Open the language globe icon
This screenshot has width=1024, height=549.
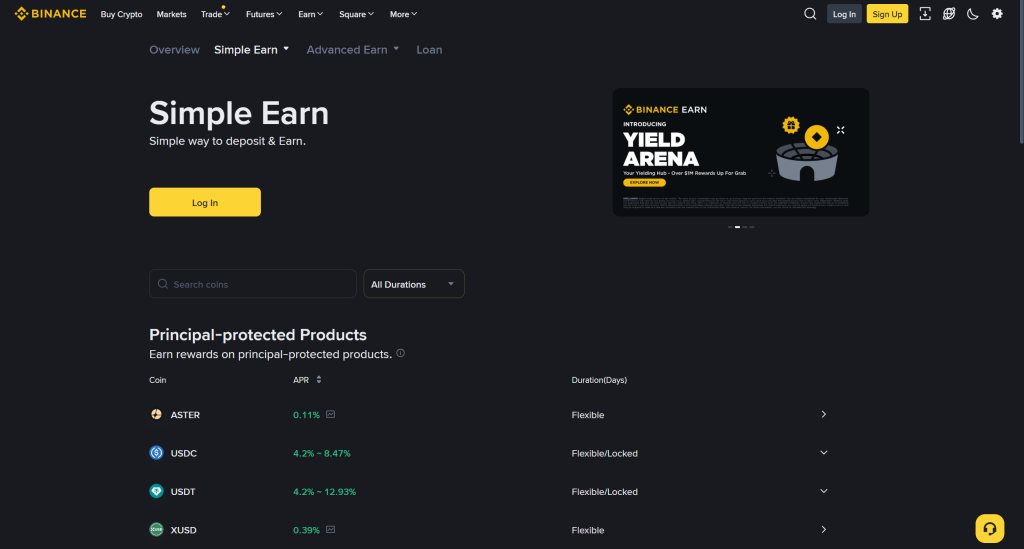pyautogui.click(x=949, y=14)
